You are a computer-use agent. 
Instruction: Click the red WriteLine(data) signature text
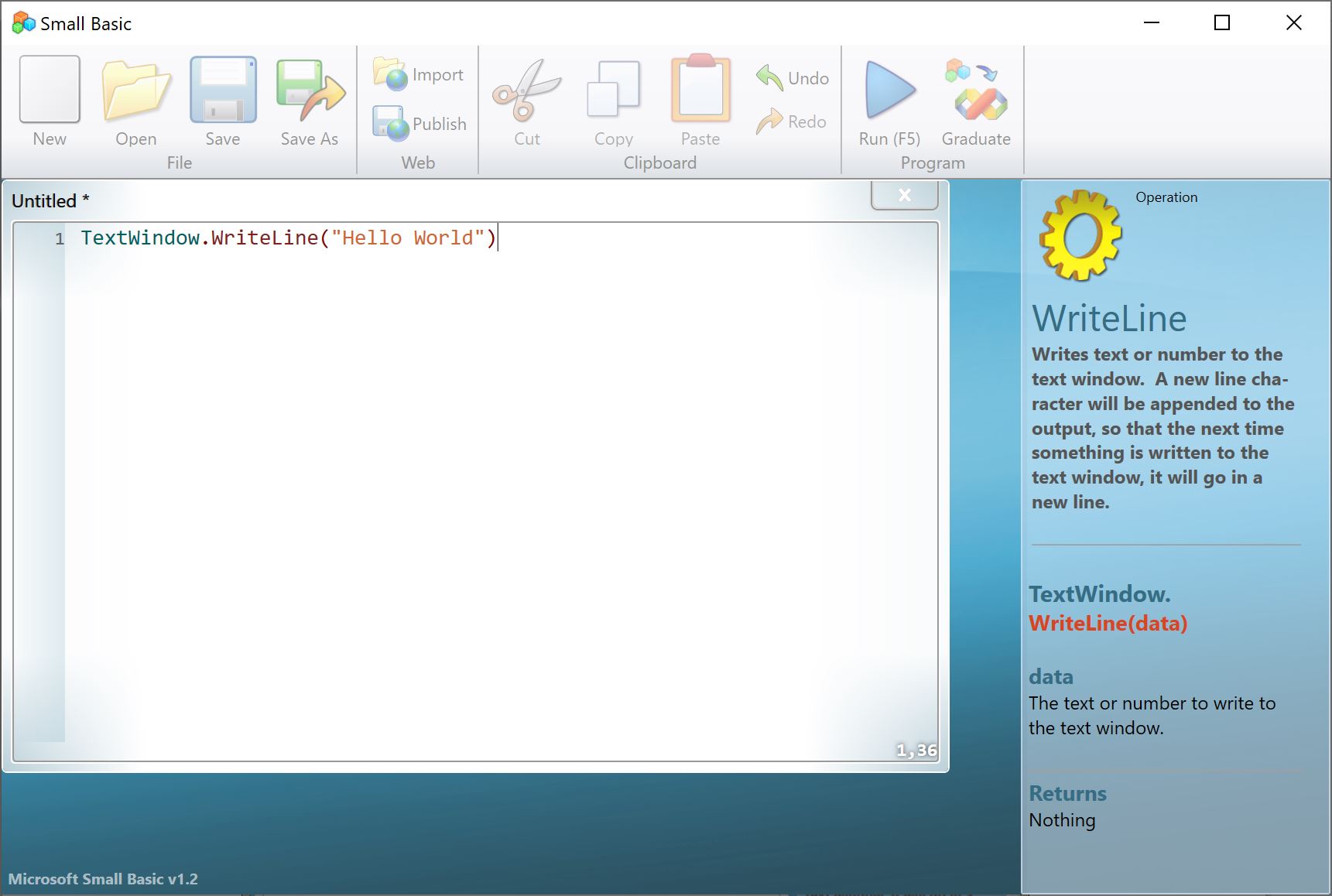(x=1108, y=624)
